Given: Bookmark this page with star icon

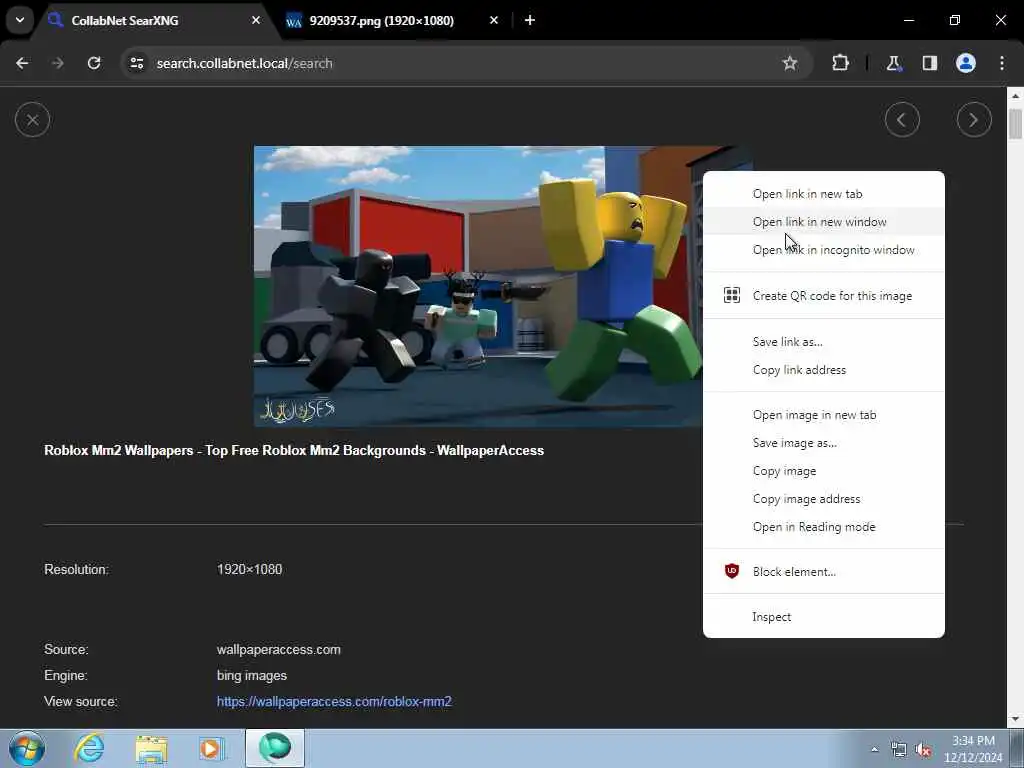Looking at the screenshot, I should [790, 63].
